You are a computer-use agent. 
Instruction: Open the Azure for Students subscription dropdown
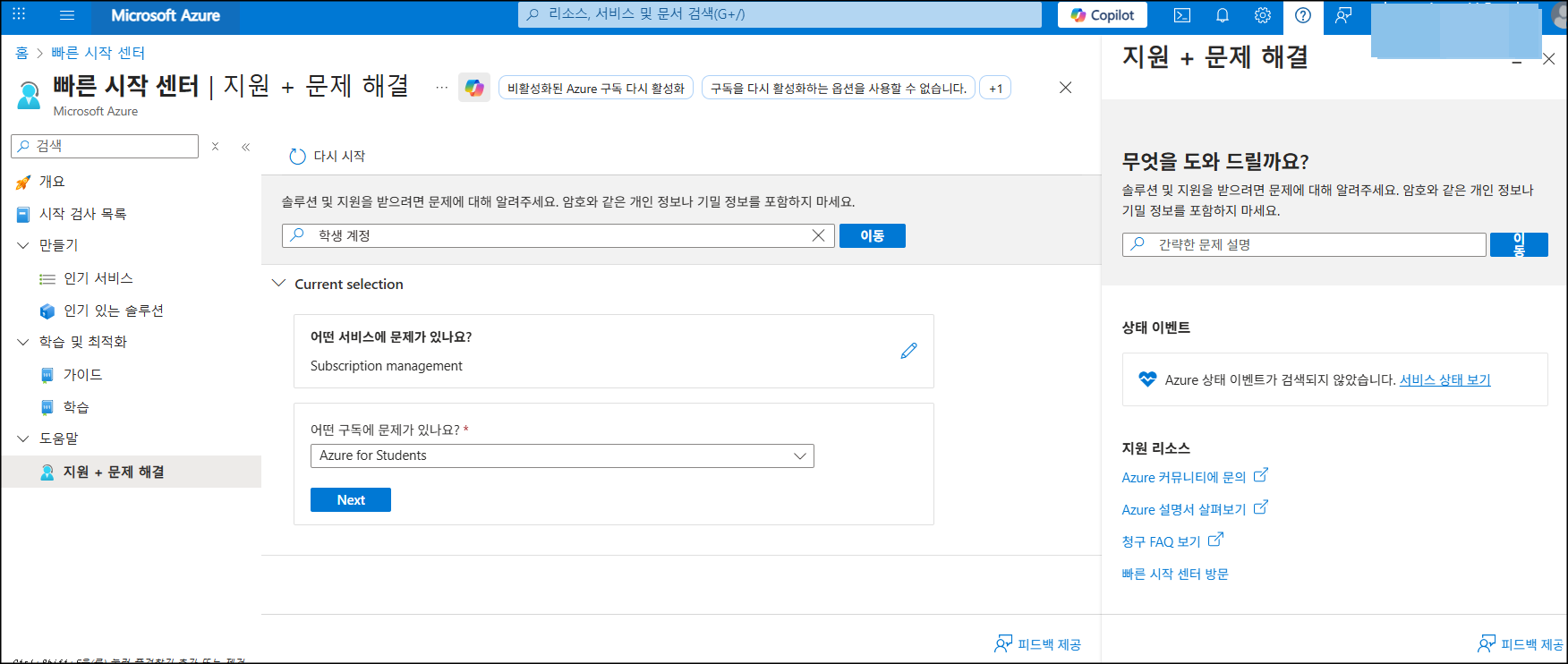pos(562,455)
